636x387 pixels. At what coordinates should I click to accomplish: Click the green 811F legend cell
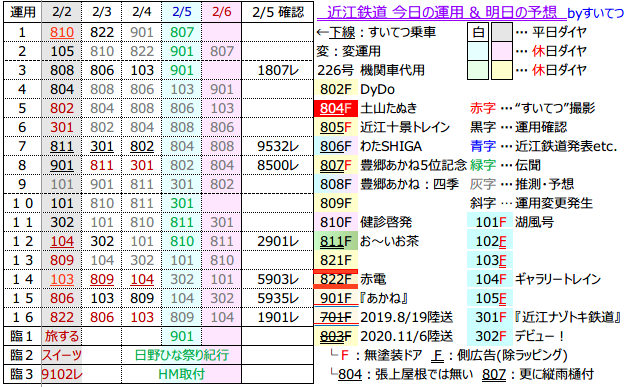pyautogui.click(x=335, y=241)
